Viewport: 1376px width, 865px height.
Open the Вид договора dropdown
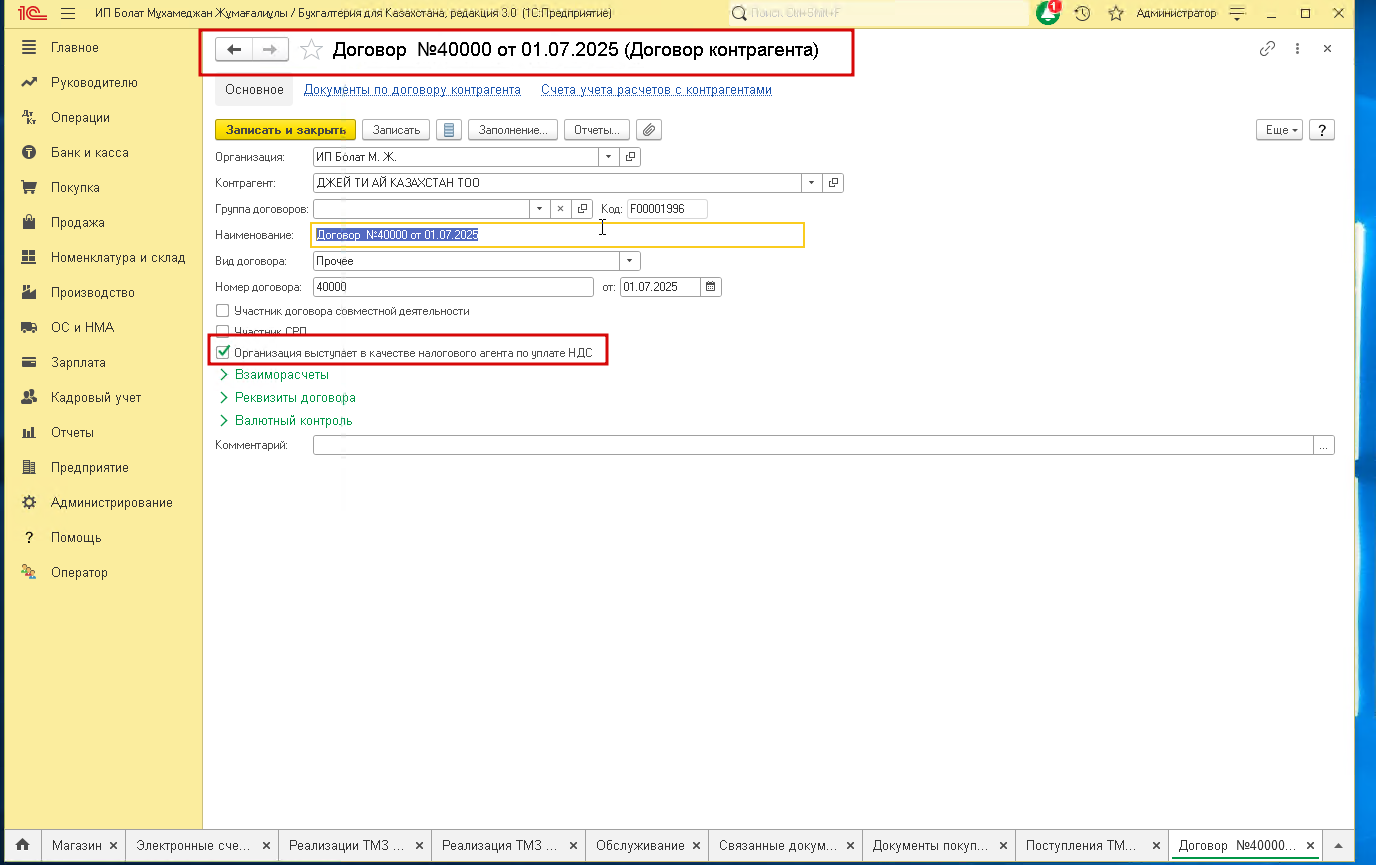[x=630, y=261]
